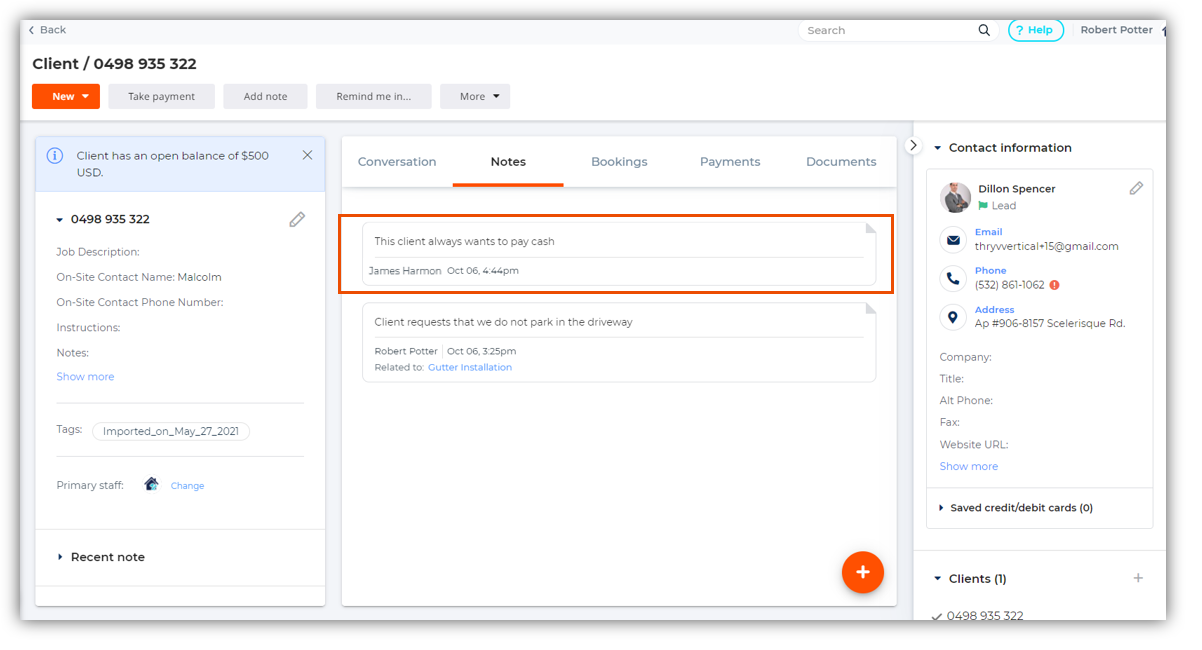Add a new client with plus icon

point(1137,578)
